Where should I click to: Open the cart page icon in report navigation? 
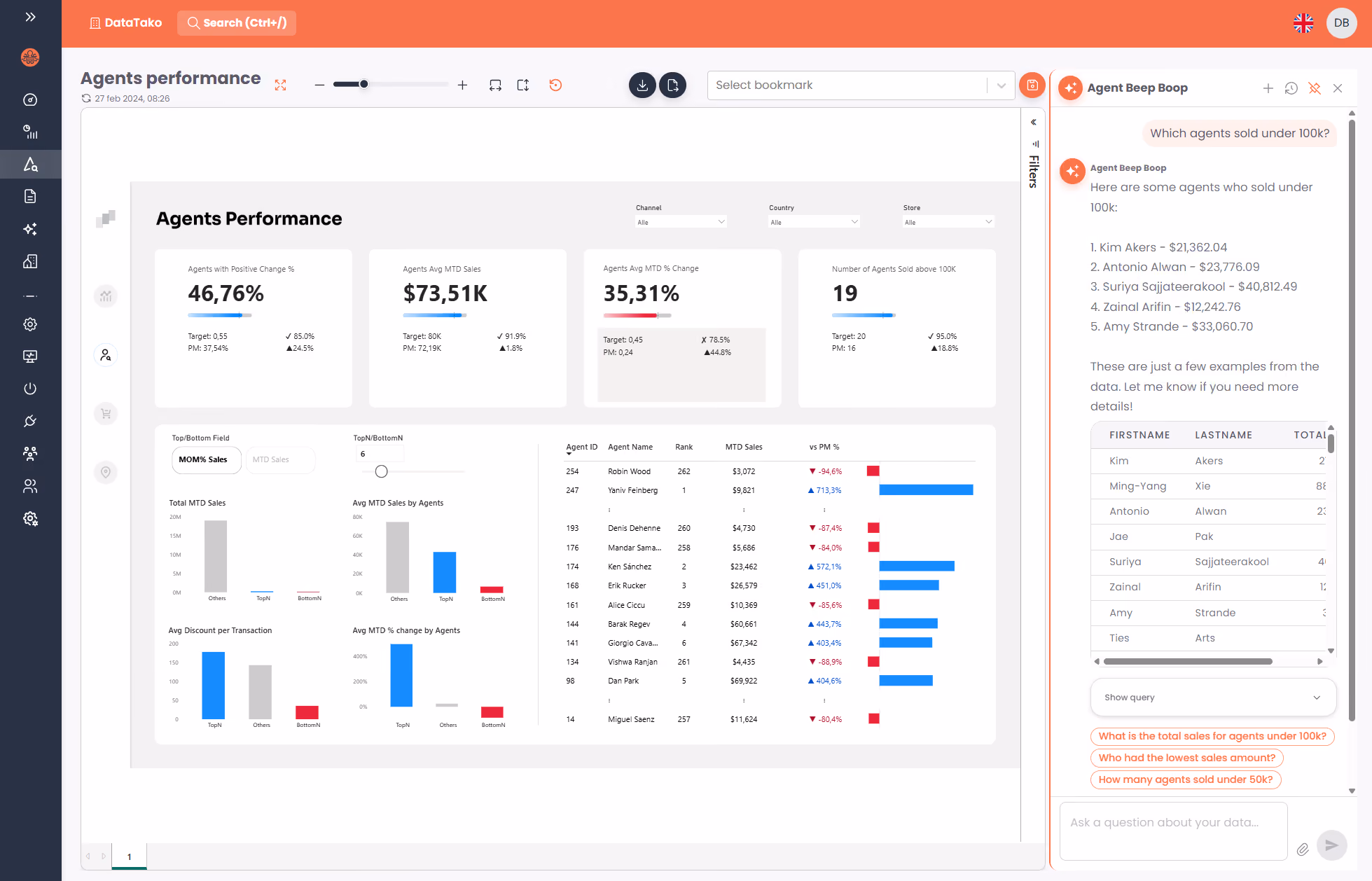pos(106,413)
